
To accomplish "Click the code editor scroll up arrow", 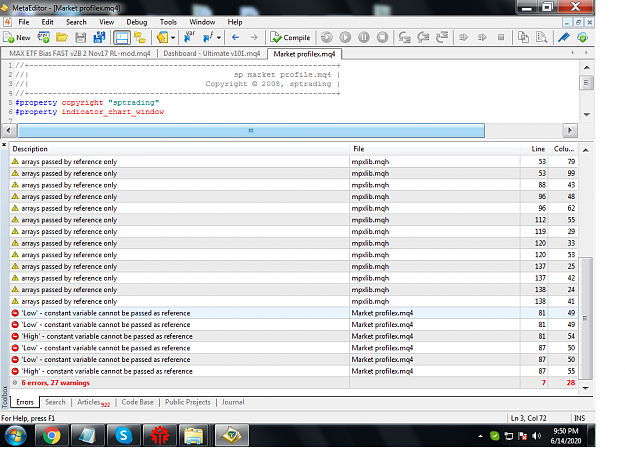I will [586, 67].
